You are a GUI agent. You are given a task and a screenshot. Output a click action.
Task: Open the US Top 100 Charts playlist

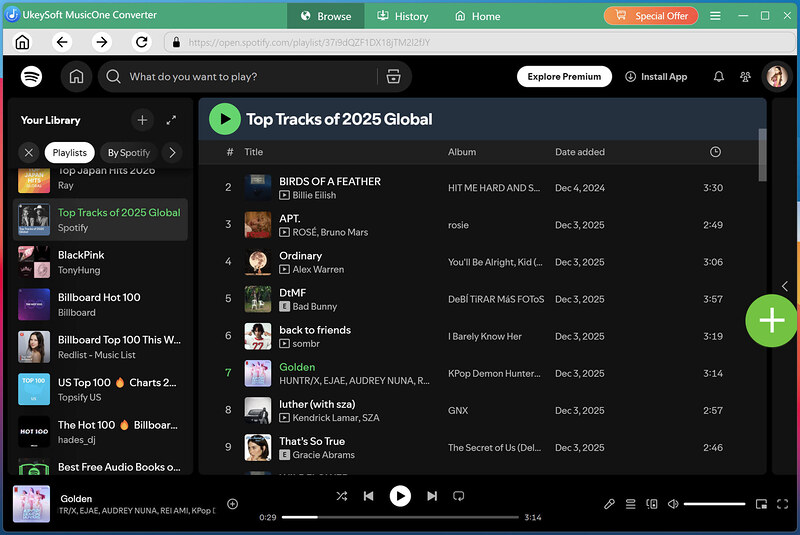[100, 389]
